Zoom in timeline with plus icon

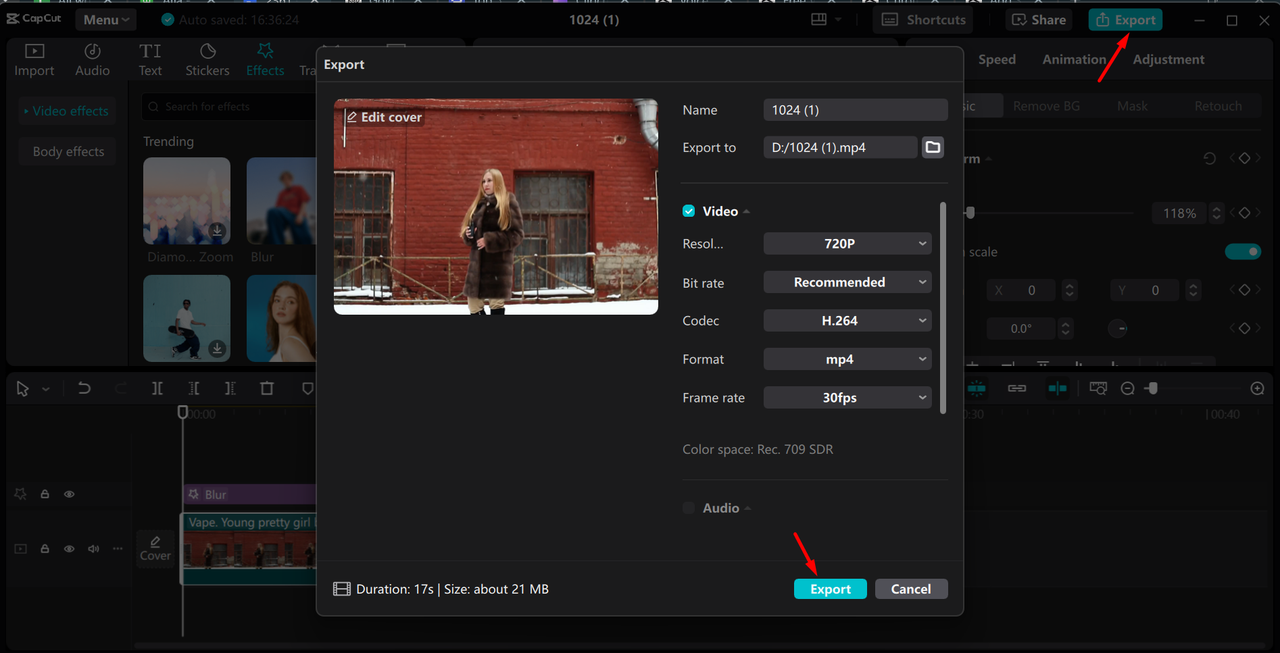point(1258,388)
